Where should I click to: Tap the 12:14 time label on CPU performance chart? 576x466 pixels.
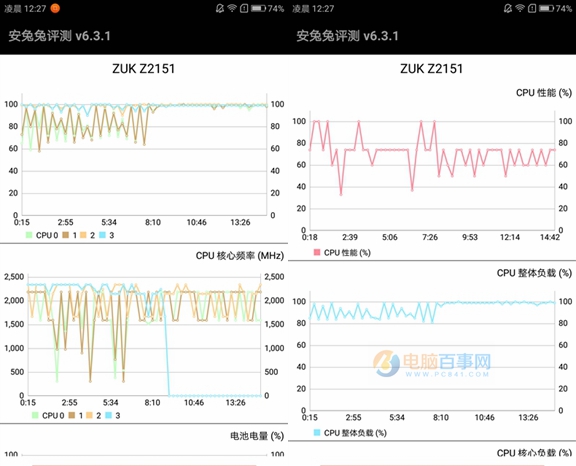(x=510, y=237)
